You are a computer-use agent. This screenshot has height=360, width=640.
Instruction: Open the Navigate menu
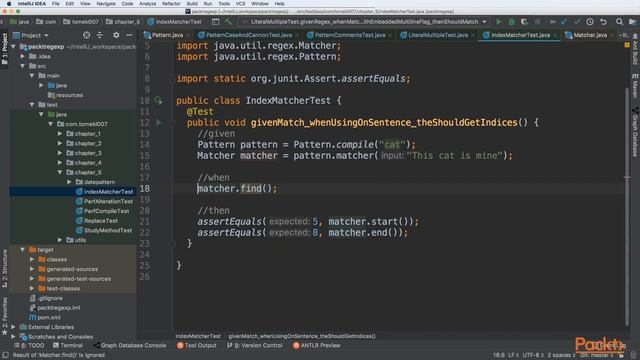[106, 4]
